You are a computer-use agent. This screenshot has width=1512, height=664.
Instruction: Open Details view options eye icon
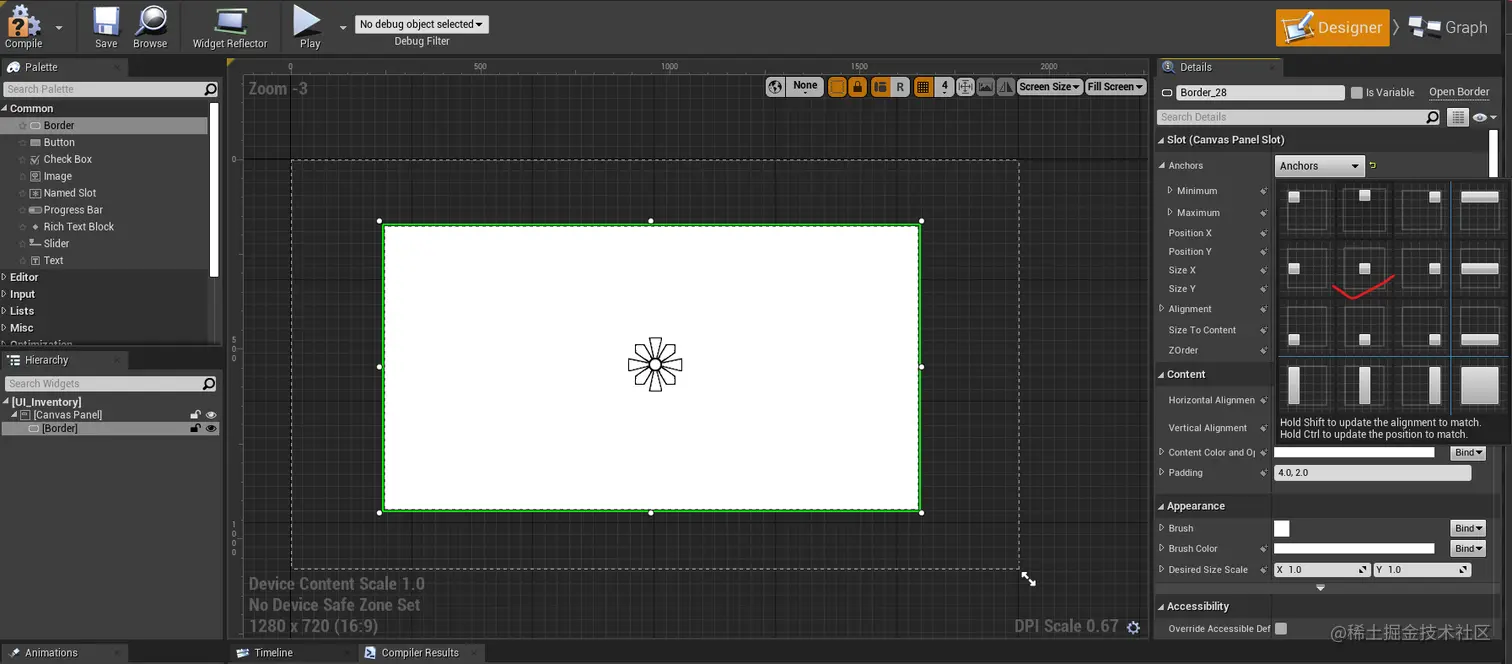pos(1483,117)
